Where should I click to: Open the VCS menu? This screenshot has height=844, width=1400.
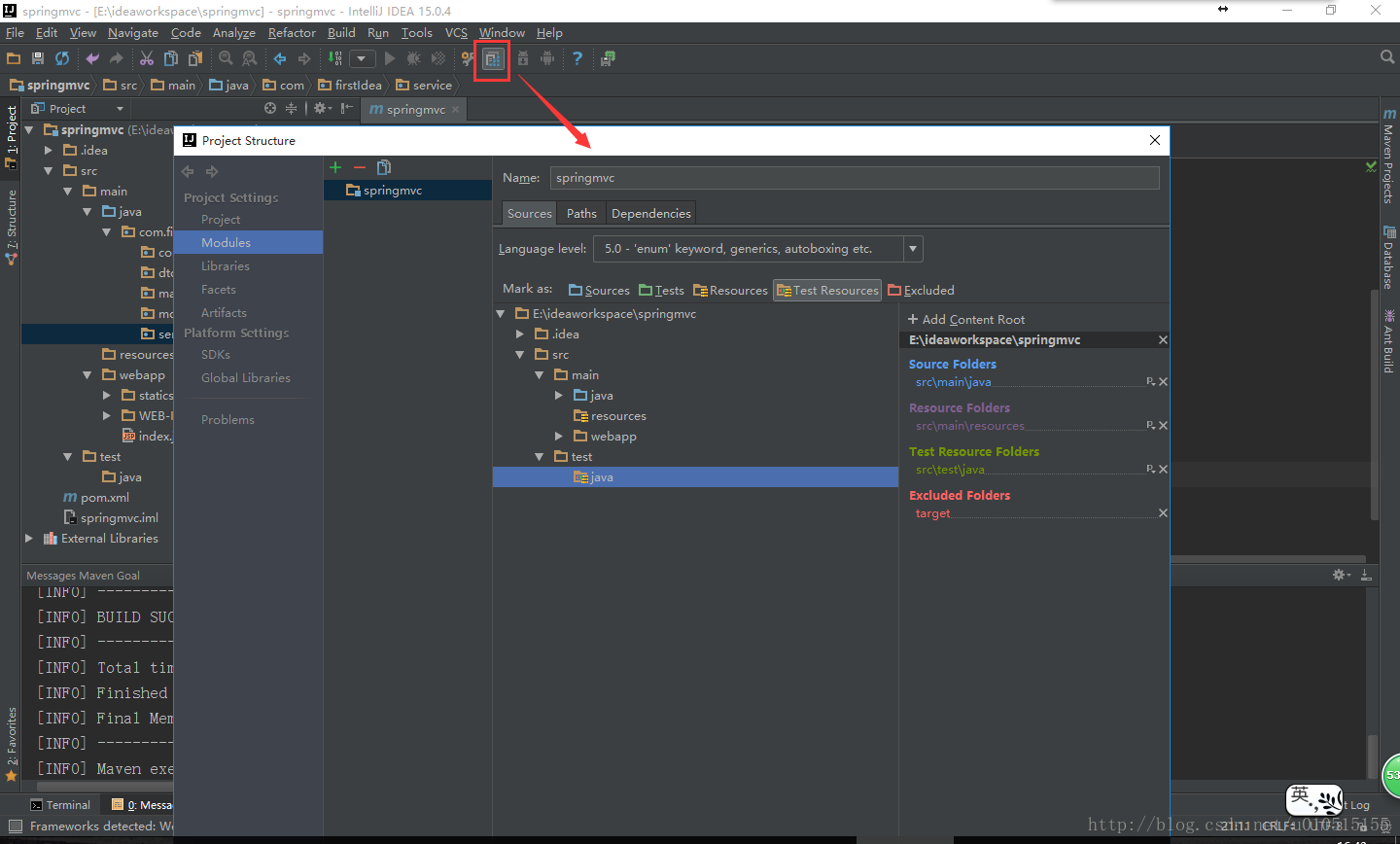[456, 33]
